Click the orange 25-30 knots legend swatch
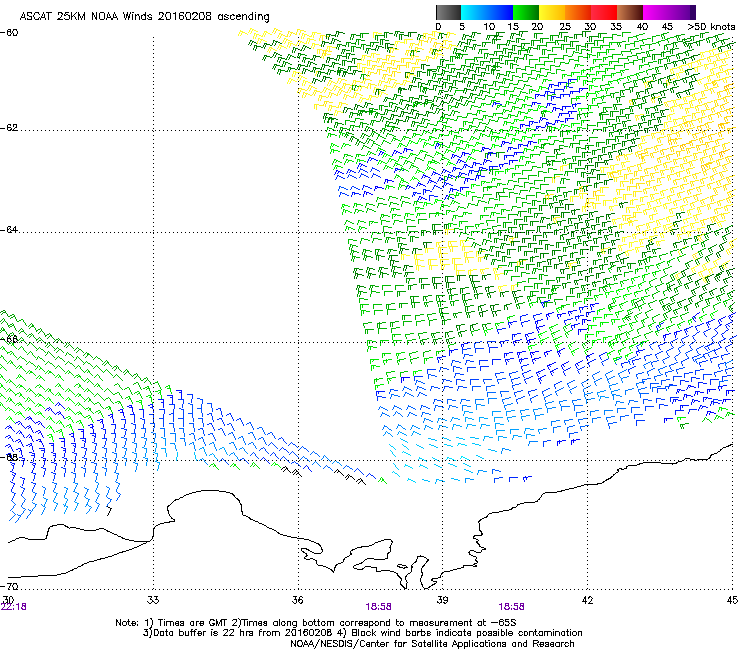 pos(578,12)
